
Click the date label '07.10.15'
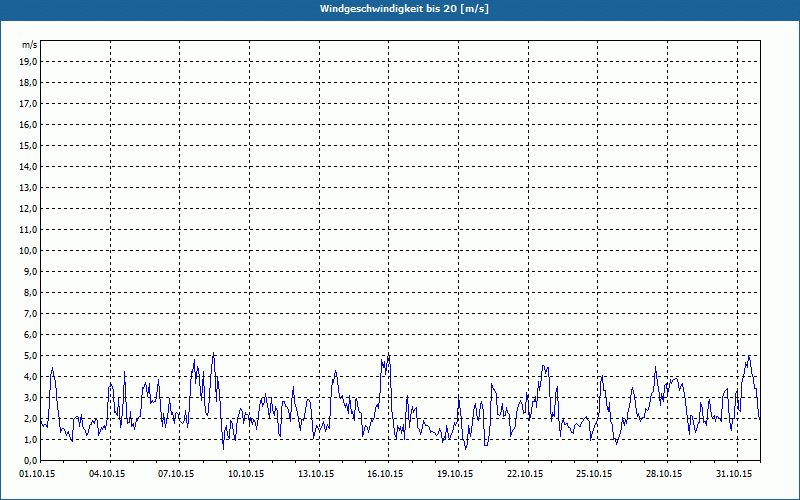(x=176, y=474)
